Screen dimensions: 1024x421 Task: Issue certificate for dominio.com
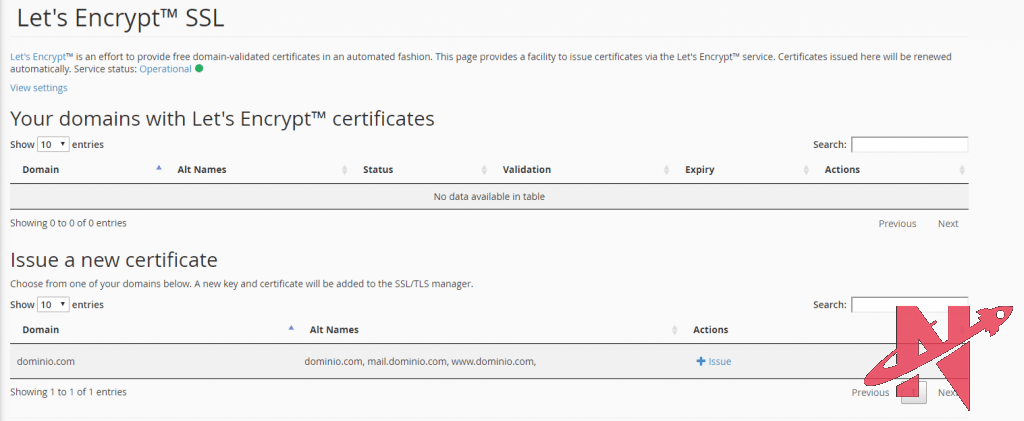[x=719, y=361]
